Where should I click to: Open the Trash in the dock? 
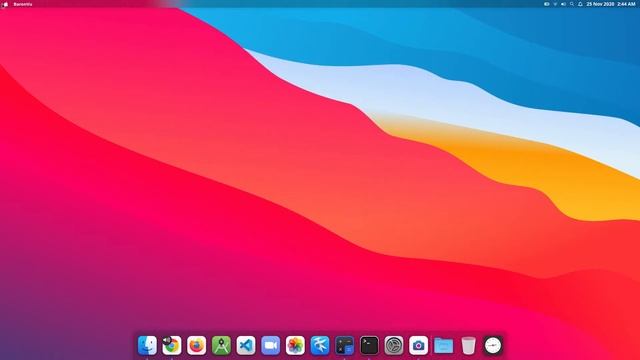tap(469, 346)
